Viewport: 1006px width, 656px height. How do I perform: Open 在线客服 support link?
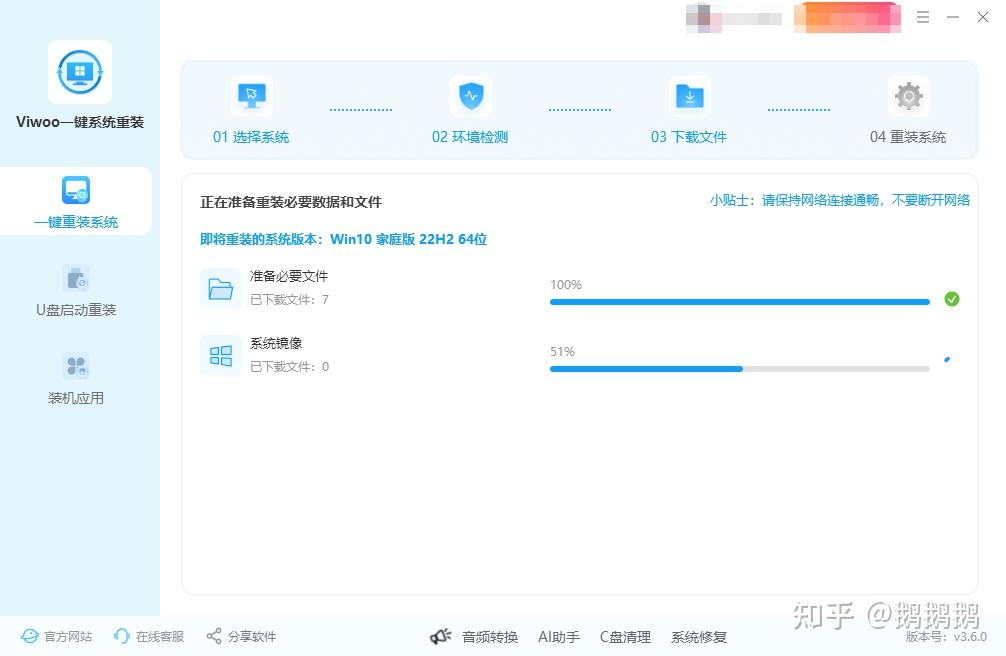point(149,636)
